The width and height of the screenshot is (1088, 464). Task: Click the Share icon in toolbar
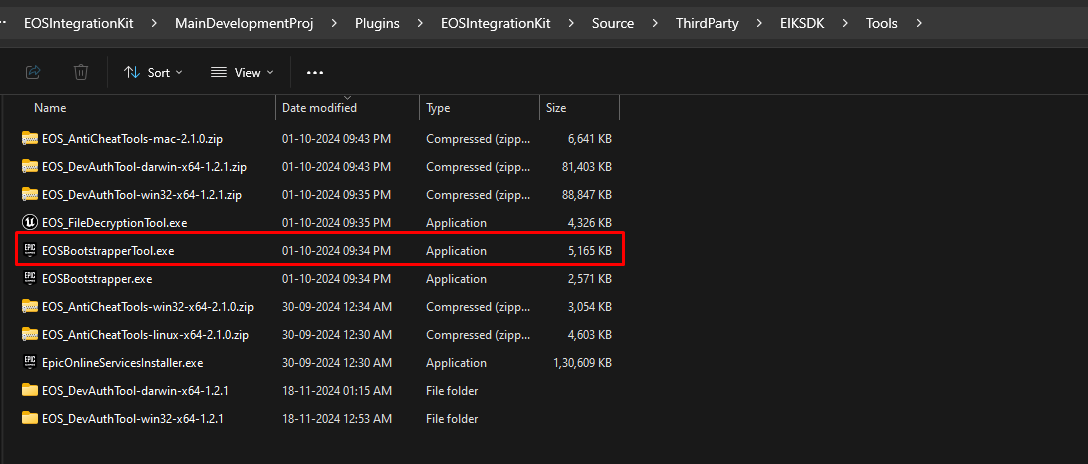coord(32,72)
